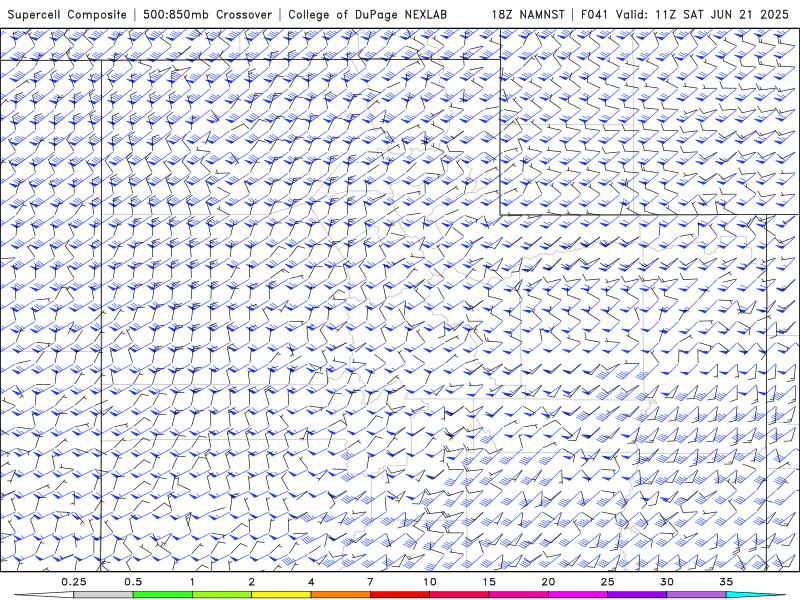Click the 'F041' forecast hour label
Screen dimensions: 800x600
(x=594, y=14)
